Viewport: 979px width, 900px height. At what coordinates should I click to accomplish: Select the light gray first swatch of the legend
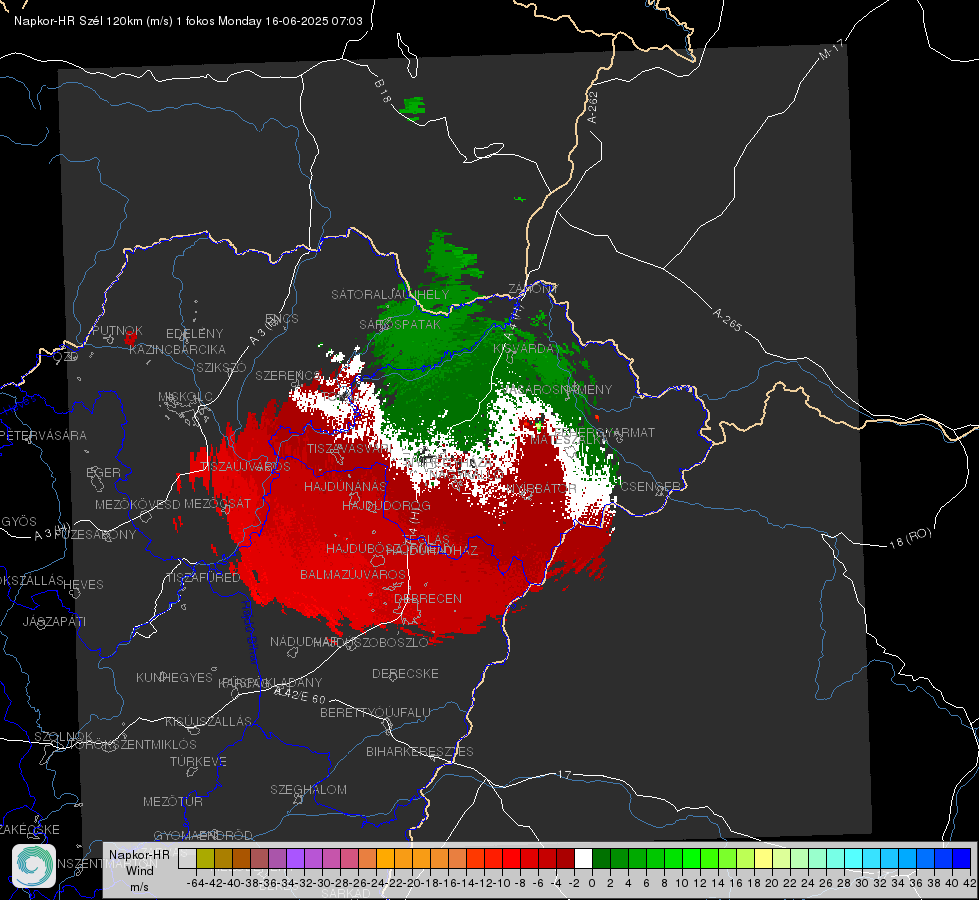click(x=187, y=858)
